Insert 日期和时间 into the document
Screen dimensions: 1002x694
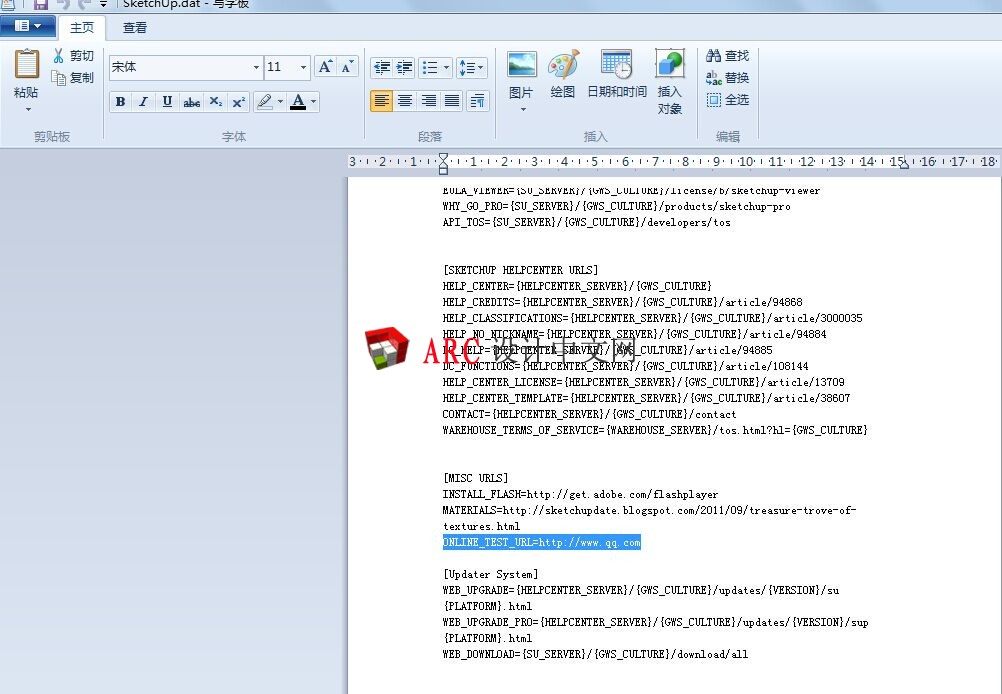click(617, 75)
